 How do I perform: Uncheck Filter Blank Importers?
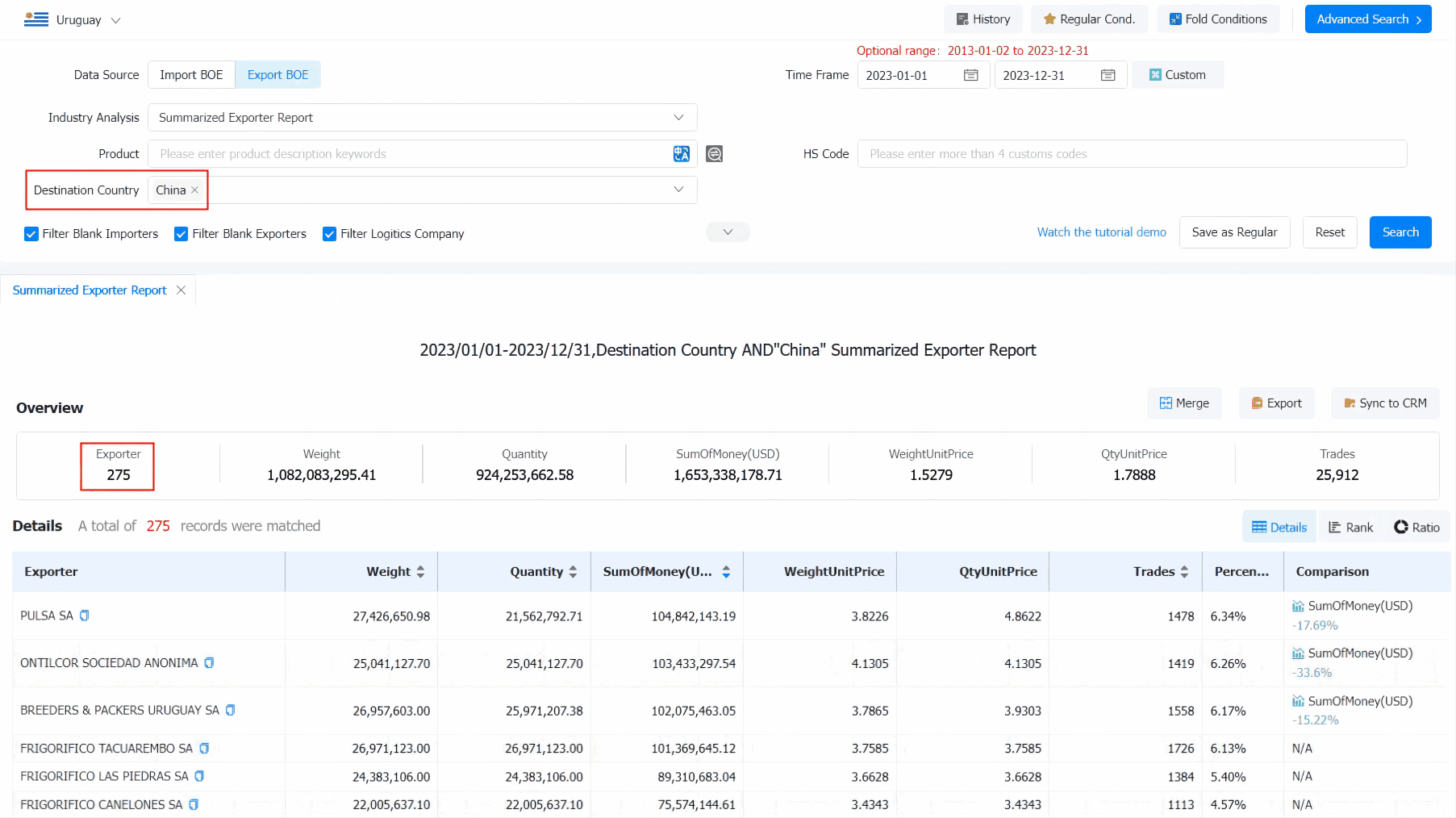[31, 234]
